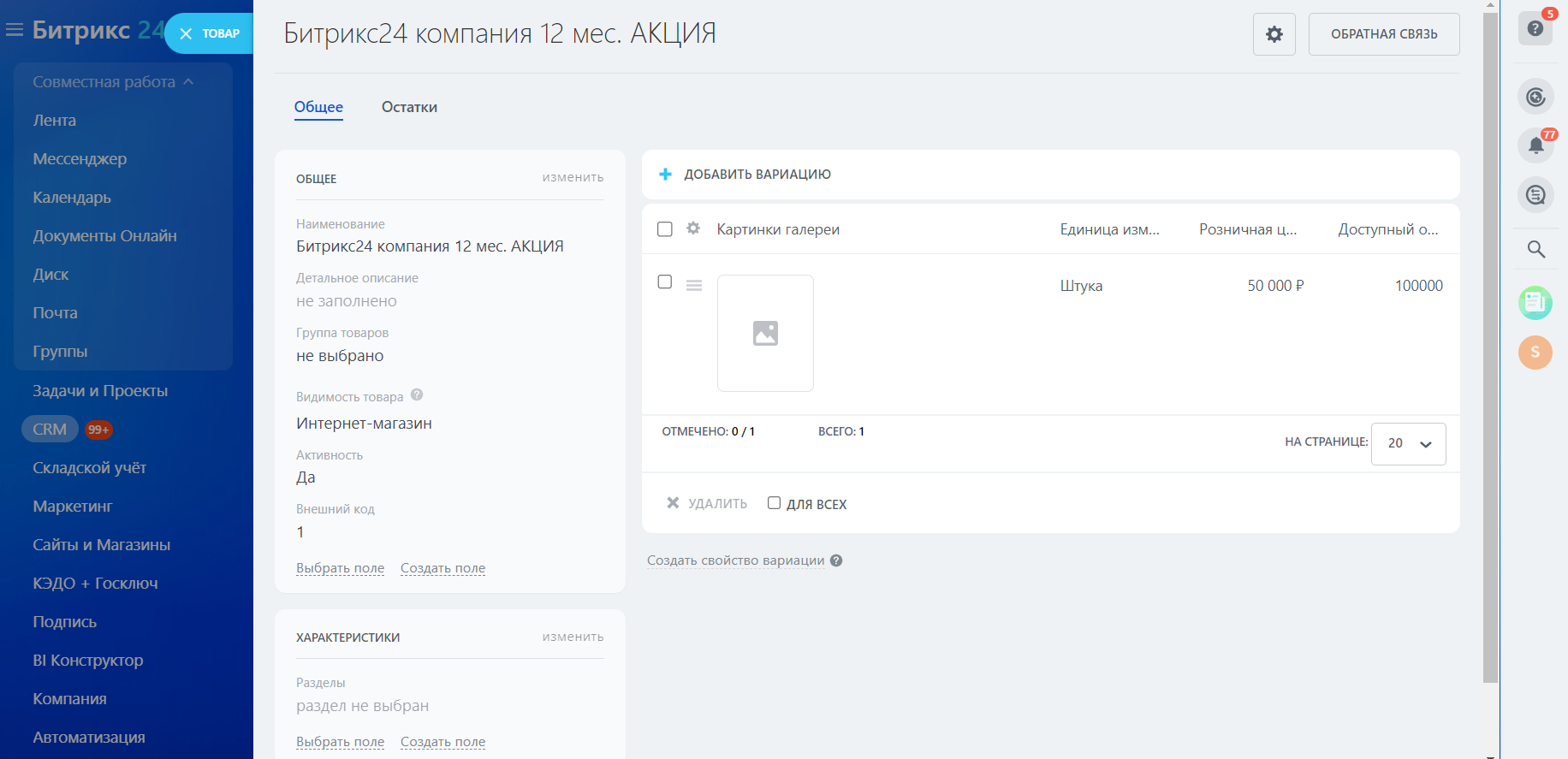Open Компания in the sidebar
Screen dimensions: 1568x759
pos(69,699)
